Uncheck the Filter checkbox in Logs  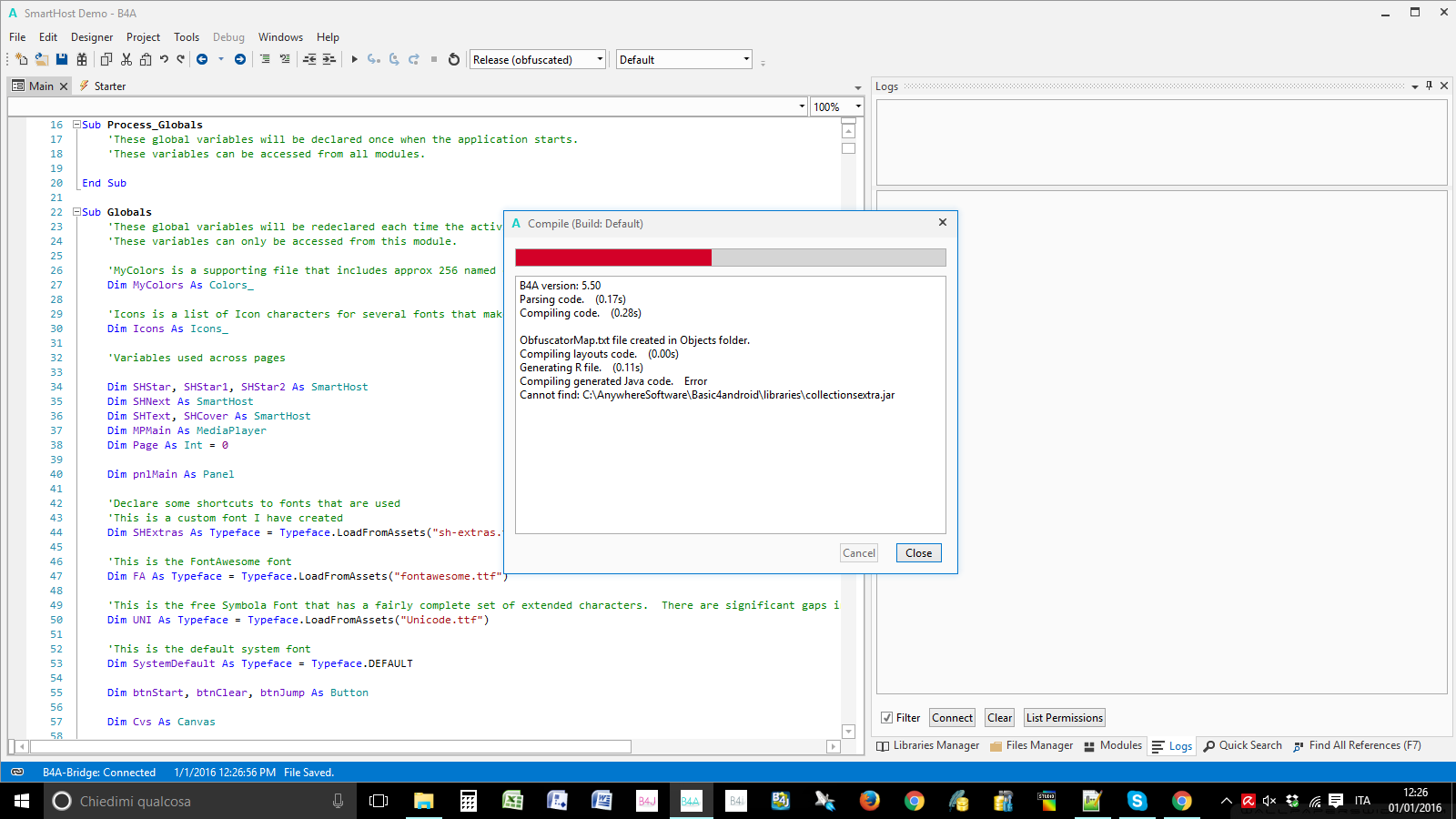[886, 718]
